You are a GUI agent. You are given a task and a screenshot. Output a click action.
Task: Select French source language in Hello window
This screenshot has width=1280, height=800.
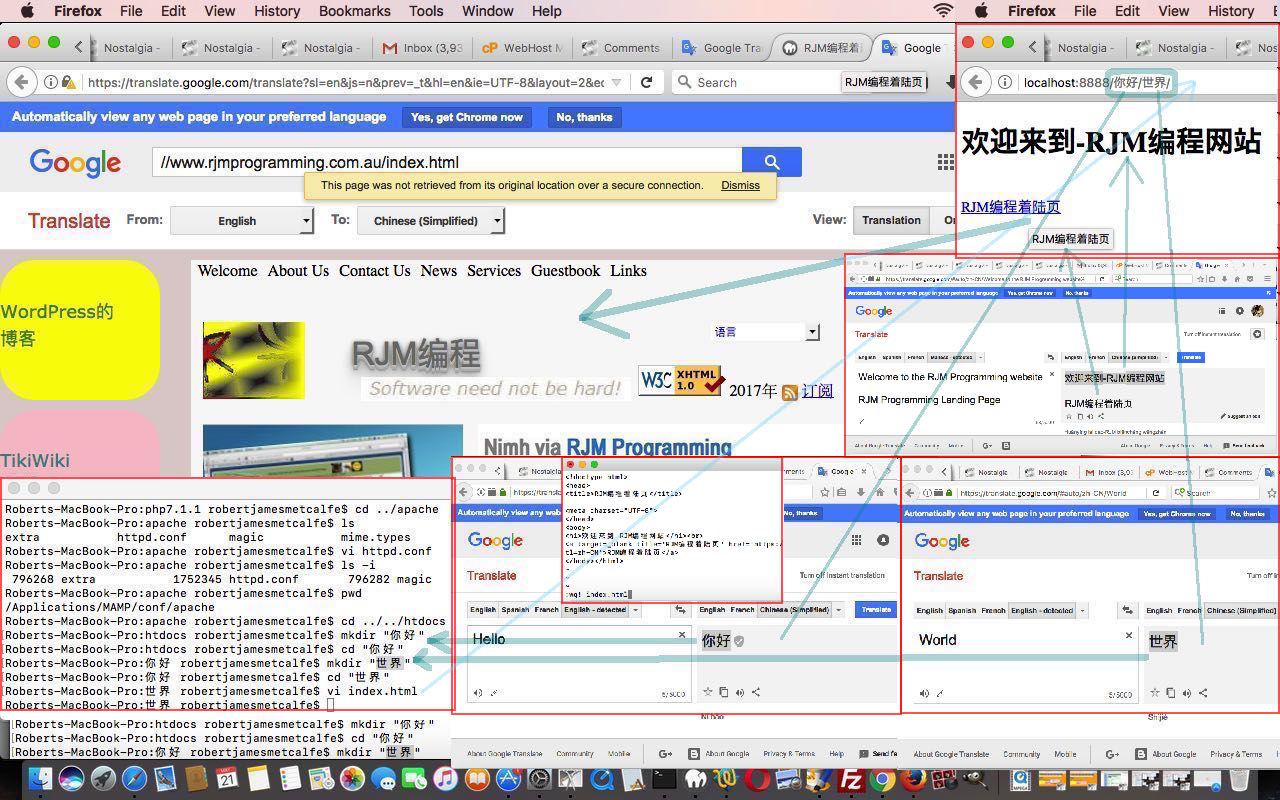tap(547, 609)
